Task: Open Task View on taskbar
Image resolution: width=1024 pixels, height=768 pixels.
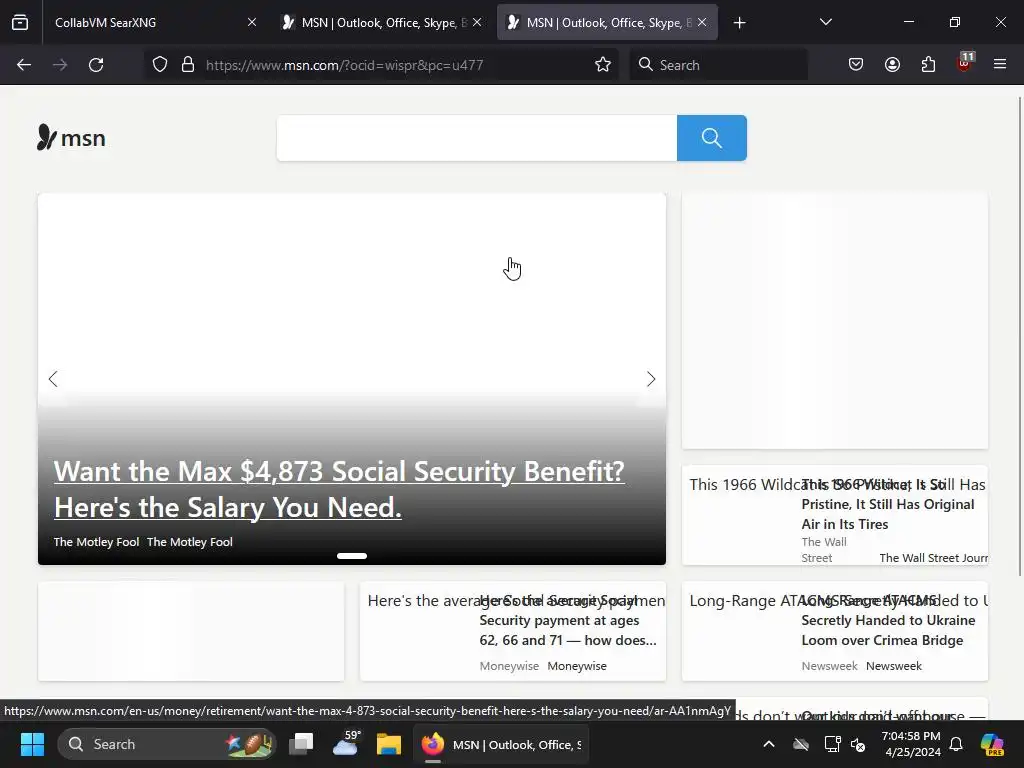Action: tap(302, 744)
